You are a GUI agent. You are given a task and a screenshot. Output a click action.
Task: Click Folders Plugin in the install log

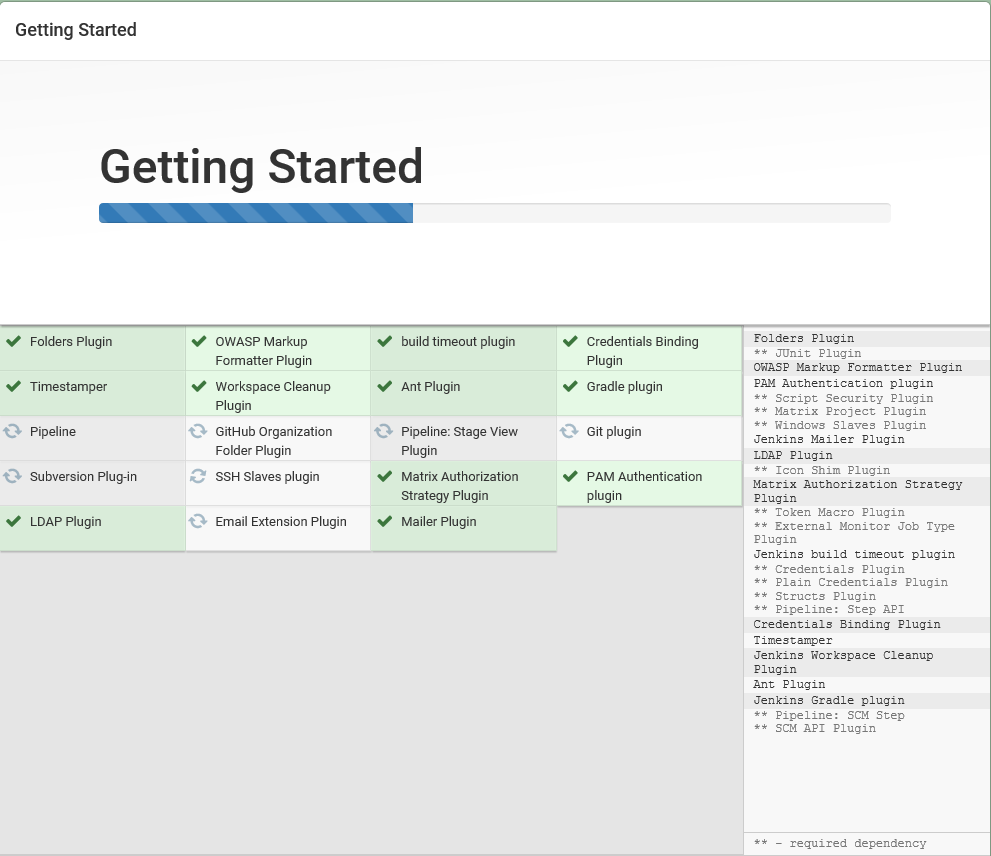coord(803,338)
